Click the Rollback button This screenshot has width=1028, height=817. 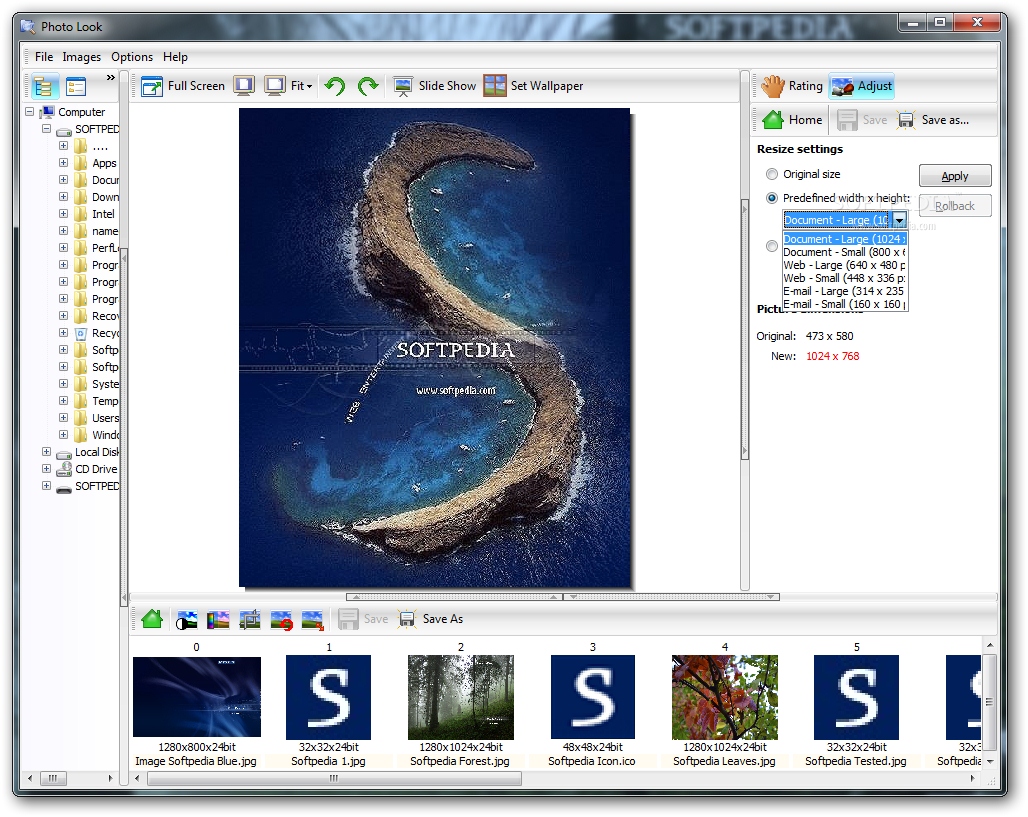955,206
